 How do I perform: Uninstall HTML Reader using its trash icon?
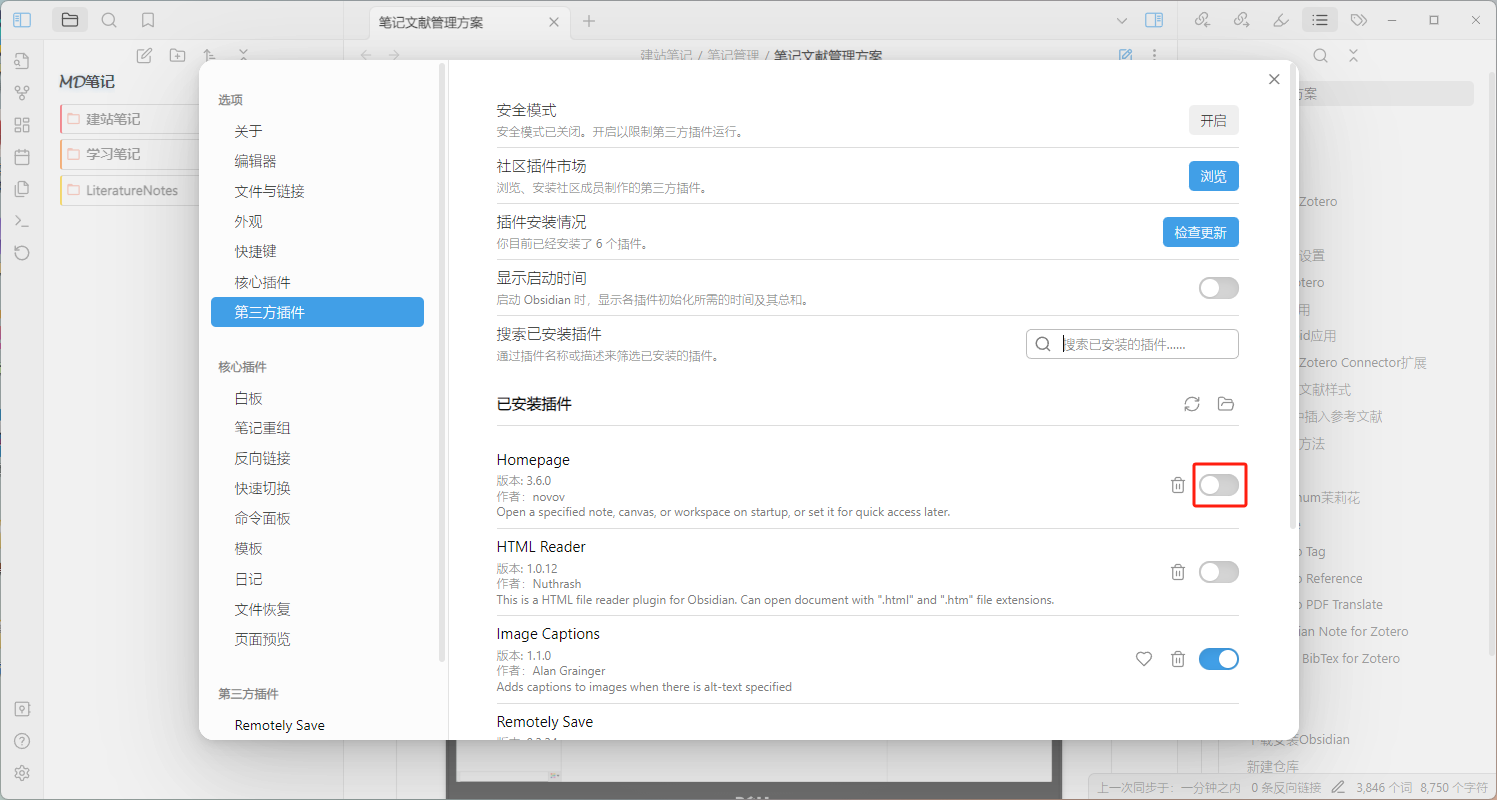[1178, 572]
